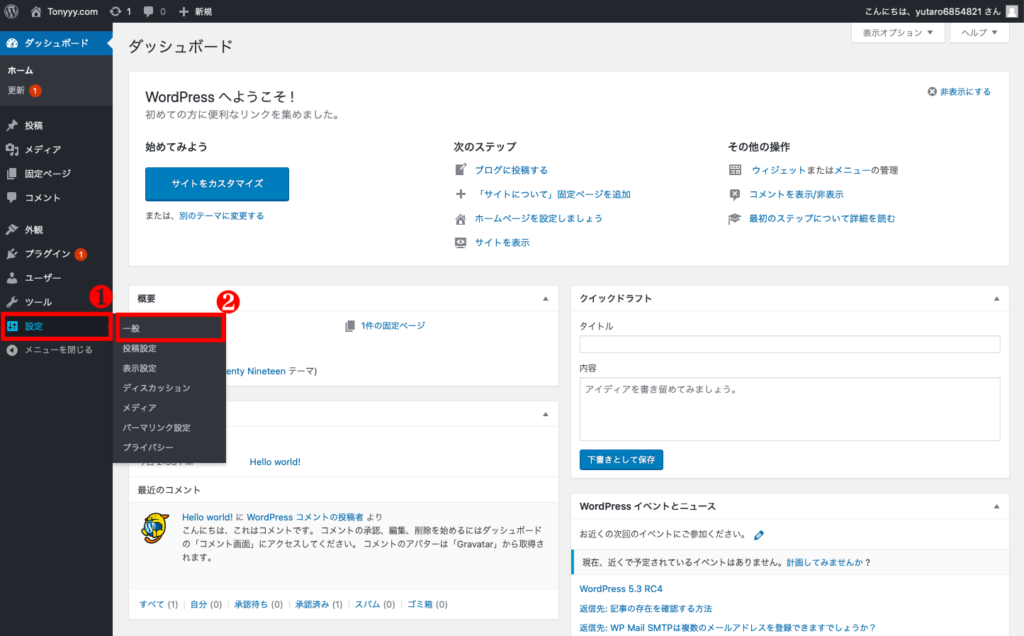Collapse the 概要 panel
Image resolution: width=1024 pixels, height=636 pixels.
(545, 299)
